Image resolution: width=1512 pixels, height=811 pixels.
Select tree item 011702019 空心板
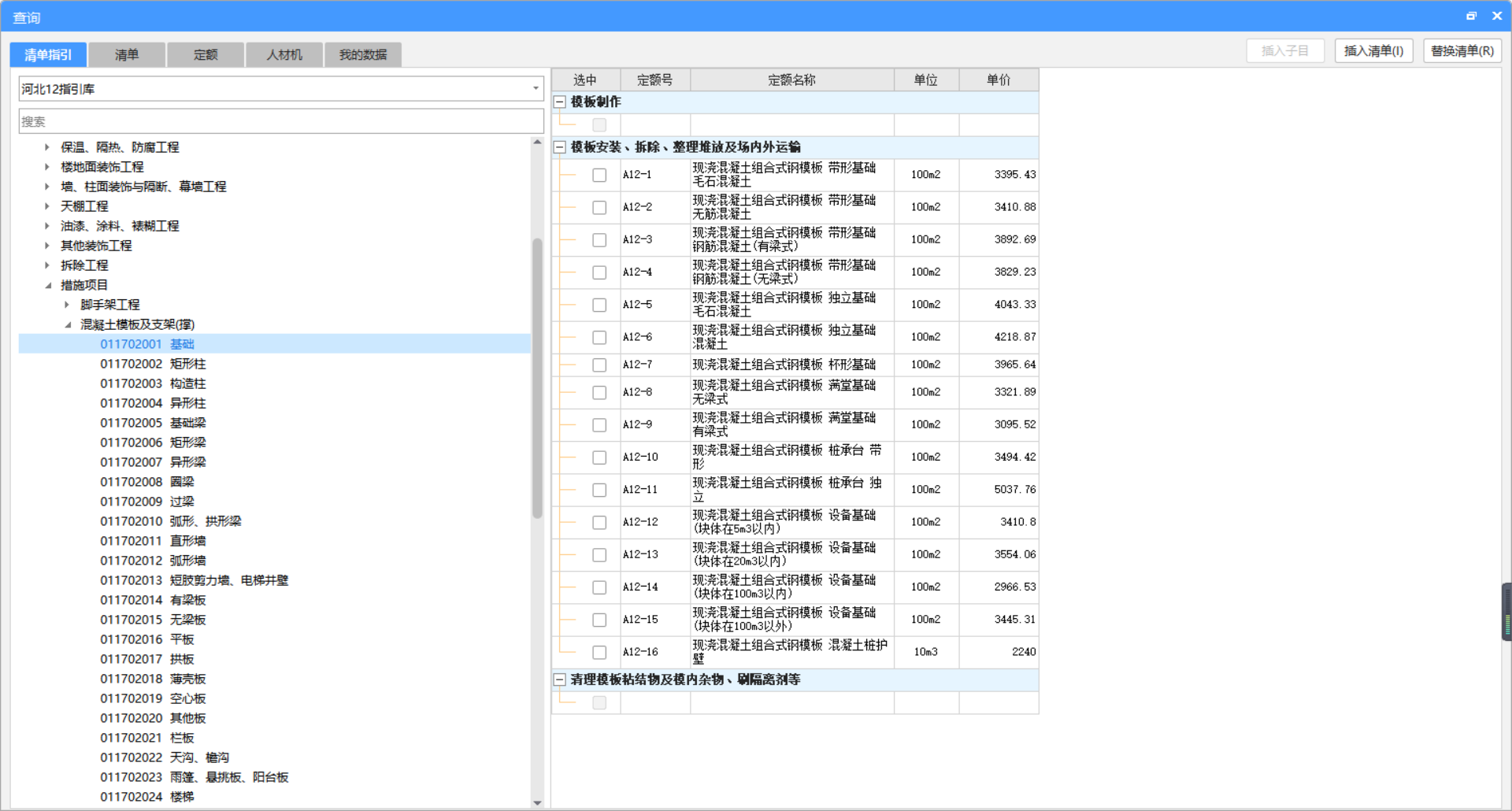point(153,698)
